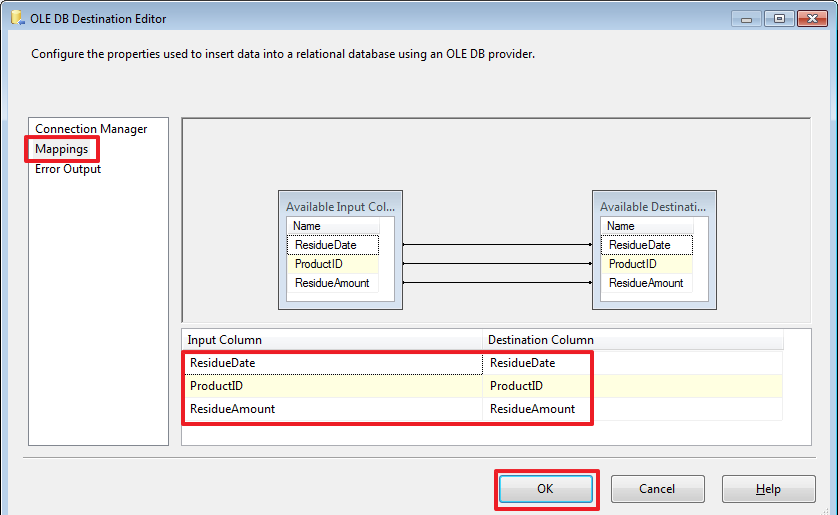The height and width of the screenshot is (515, 838).
Task: Open Help for the destination editor
Action: tap(769, 489)
